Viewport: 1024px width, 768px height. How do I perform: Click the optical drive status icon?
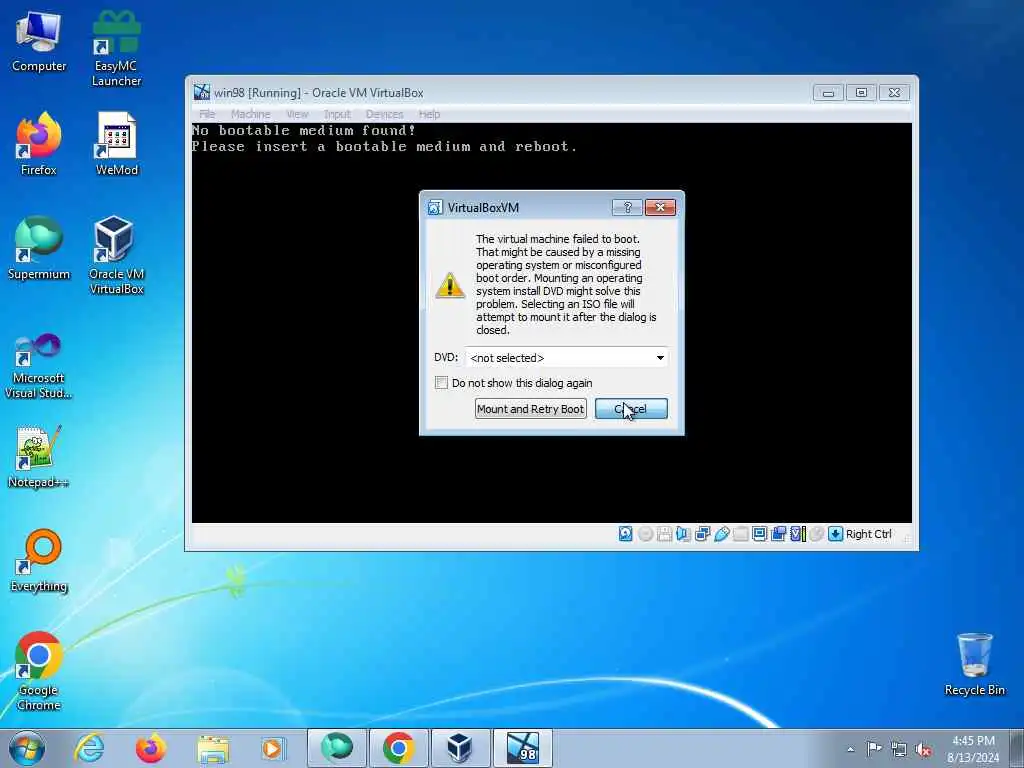(x=645, y=534)
